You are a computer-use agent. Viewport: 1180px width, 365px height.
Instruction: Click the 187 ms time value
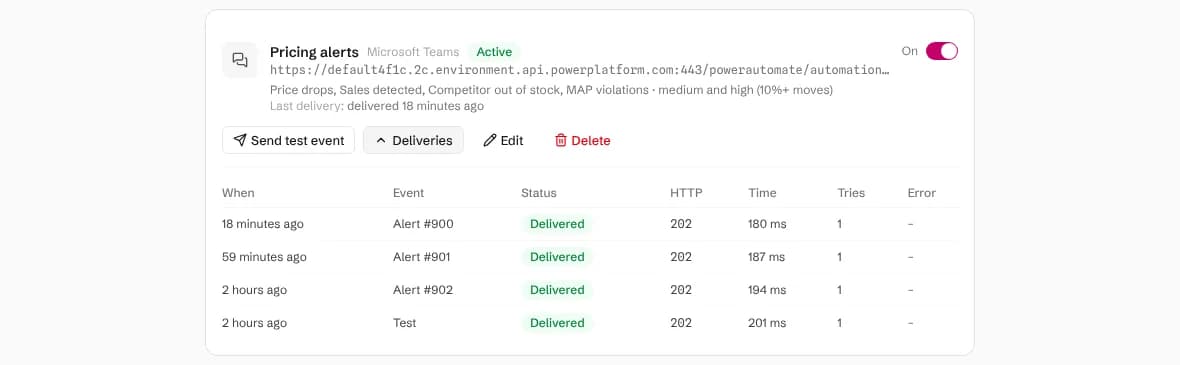coord(767,257)
